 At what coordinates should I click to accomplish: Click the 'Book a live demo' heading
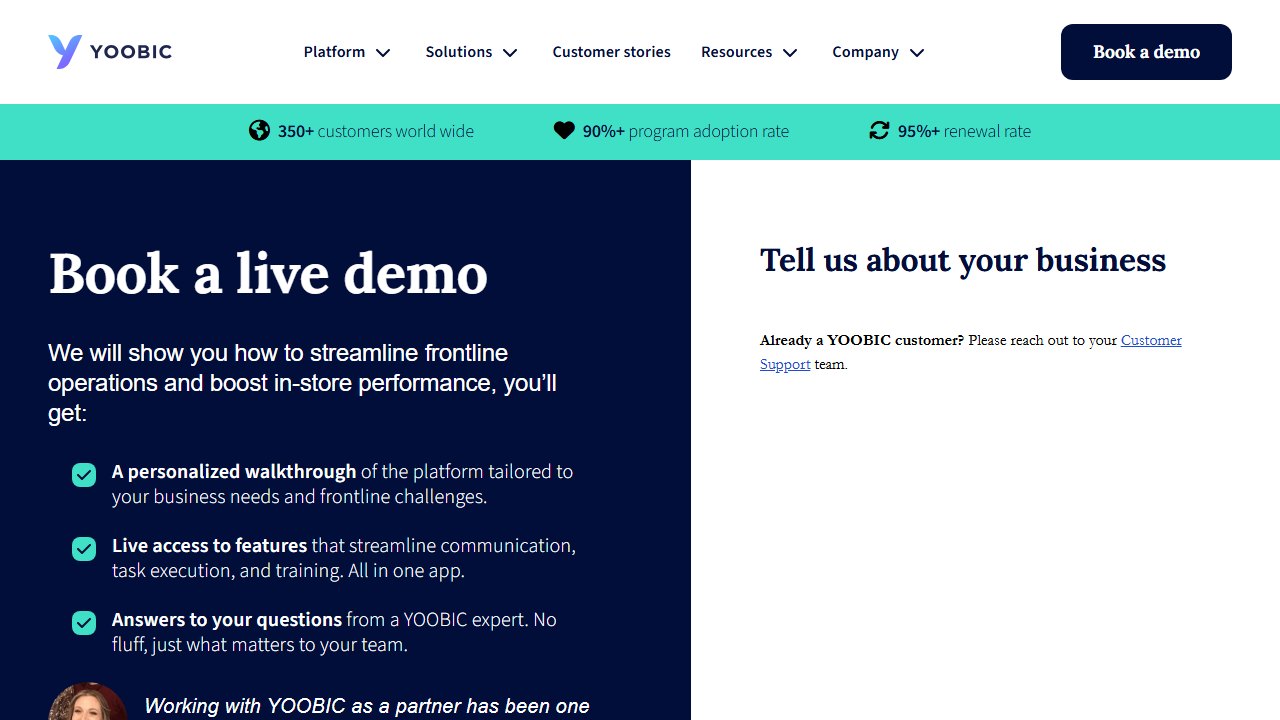point(268,274)
